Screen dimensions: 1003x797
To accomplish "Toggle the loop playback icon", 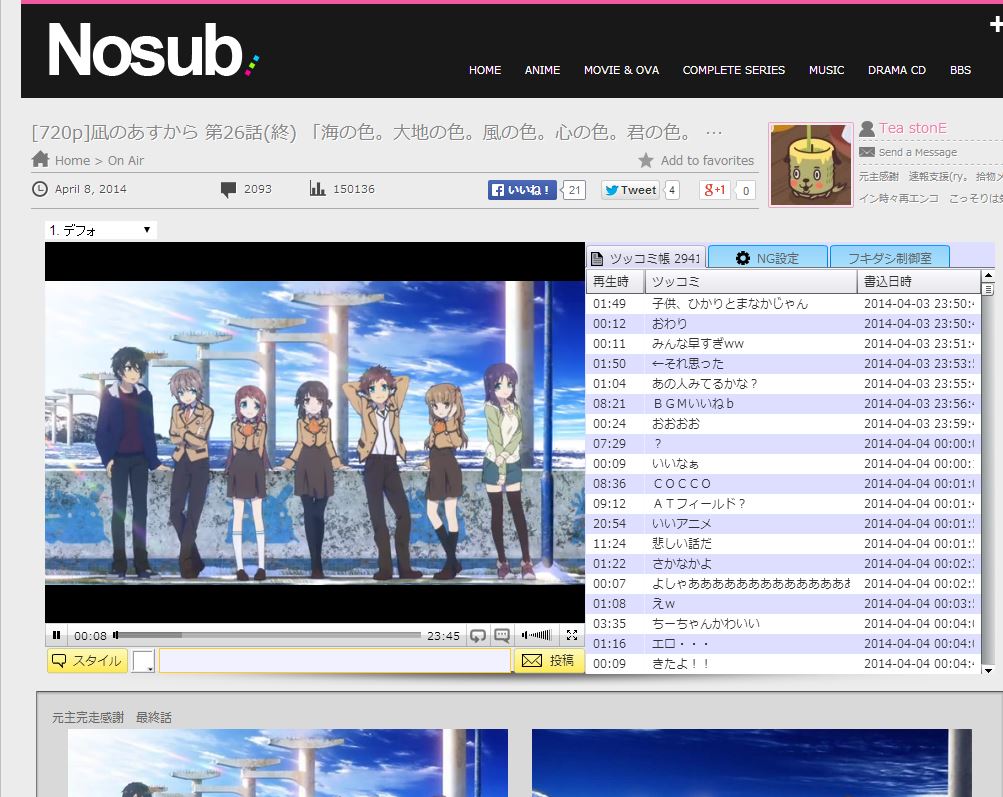I will (477, 635).
